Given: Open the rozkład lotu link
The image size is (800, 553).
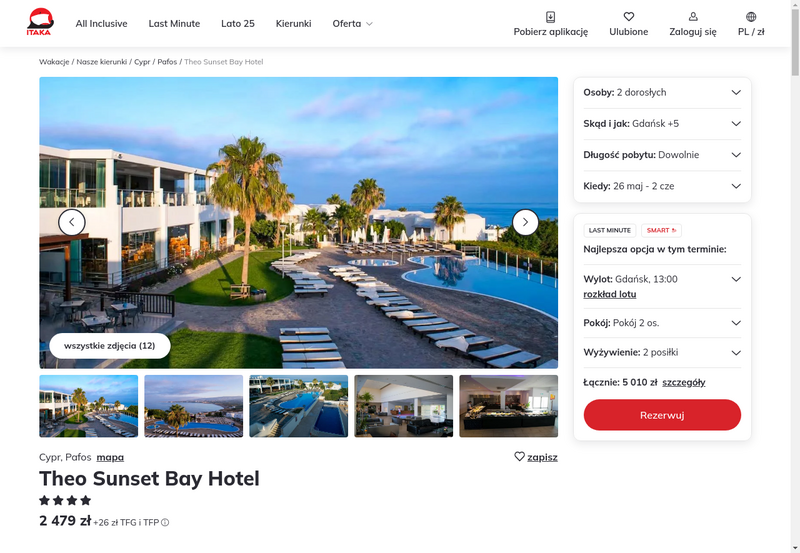Looking at the screenshot, I should [x=609, y=294].
